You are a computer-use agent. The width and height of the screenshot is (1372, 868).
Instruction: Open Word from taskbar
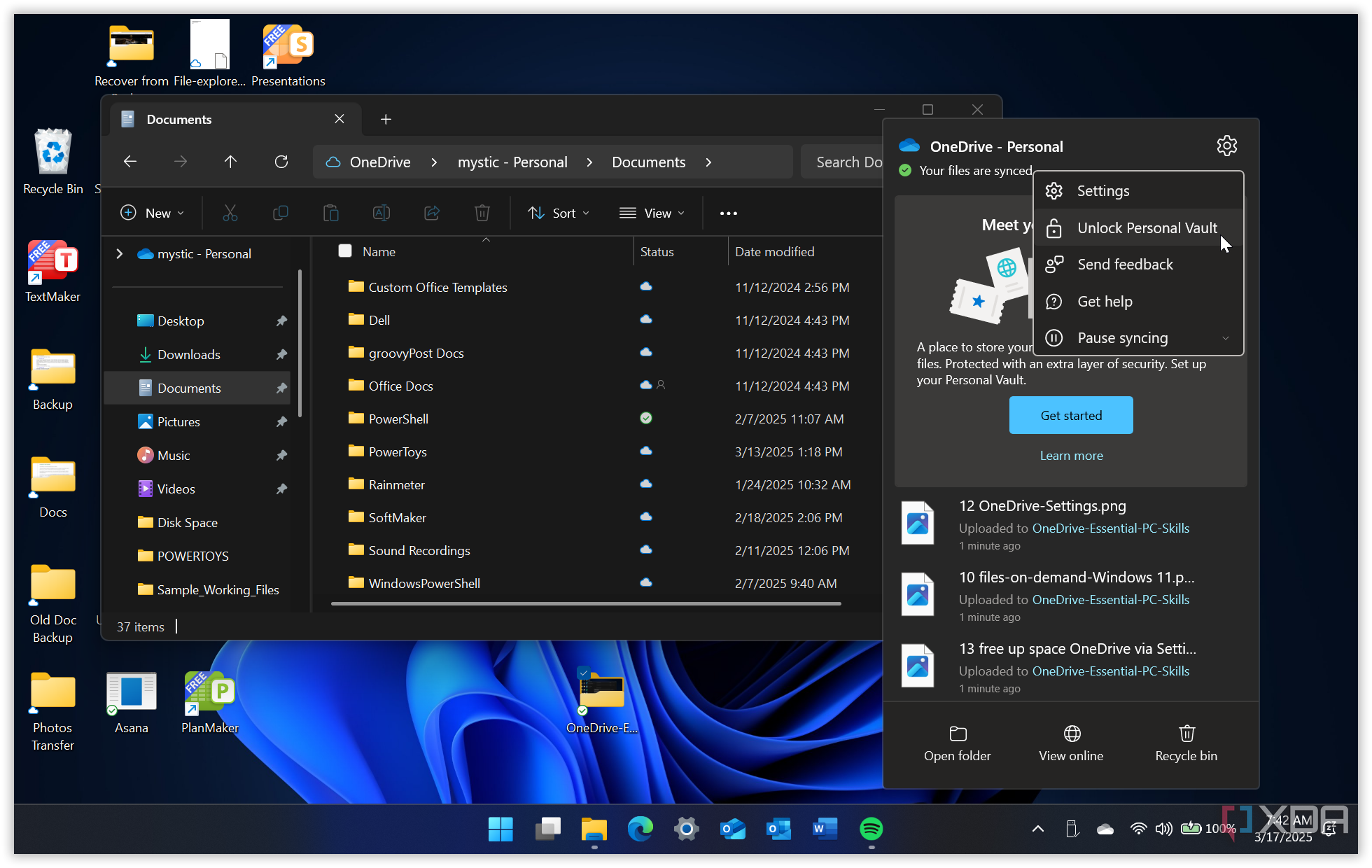tap(825, 829)
